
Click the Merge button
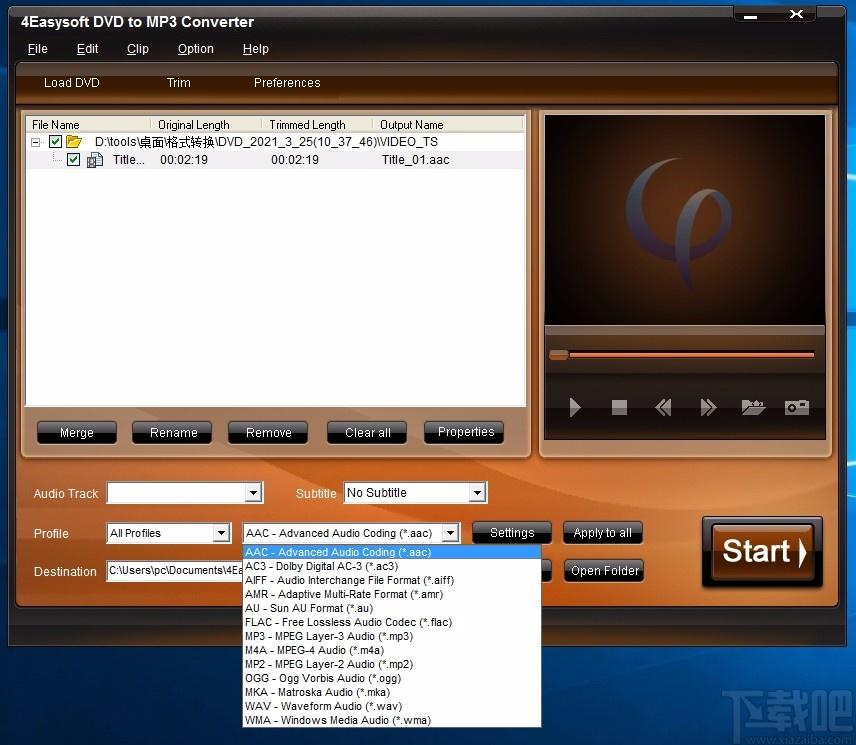tap(77, 432)
